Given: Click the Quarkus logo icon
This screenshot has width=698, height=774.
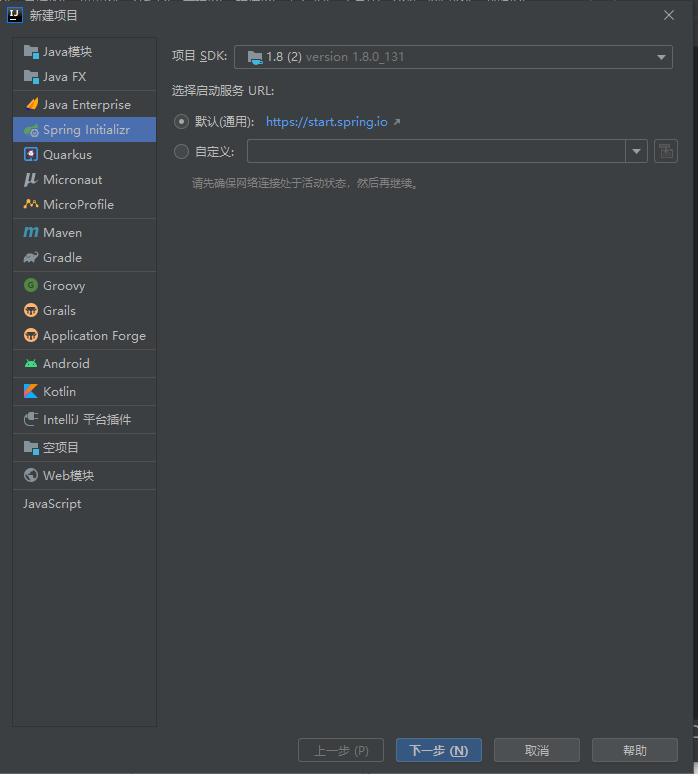Looking at the screenshot, I should (x=31, y=155).
